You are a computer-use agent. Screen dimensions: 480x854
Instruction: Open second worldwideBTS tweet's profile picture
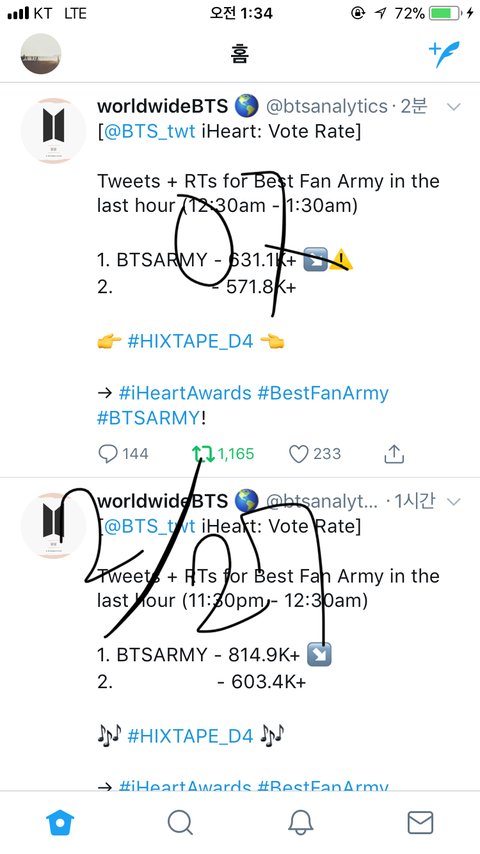[x=53, y=526]
